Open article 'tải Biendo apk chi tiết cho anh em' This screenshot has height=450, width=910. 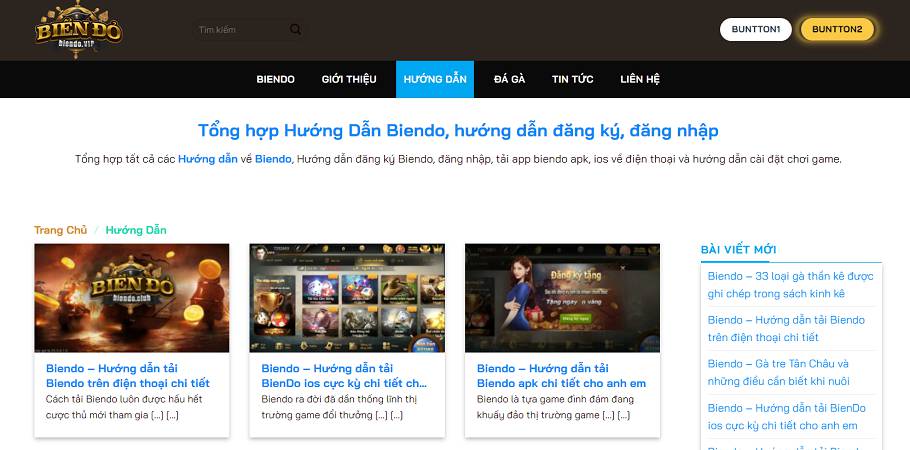click(561, 376)
